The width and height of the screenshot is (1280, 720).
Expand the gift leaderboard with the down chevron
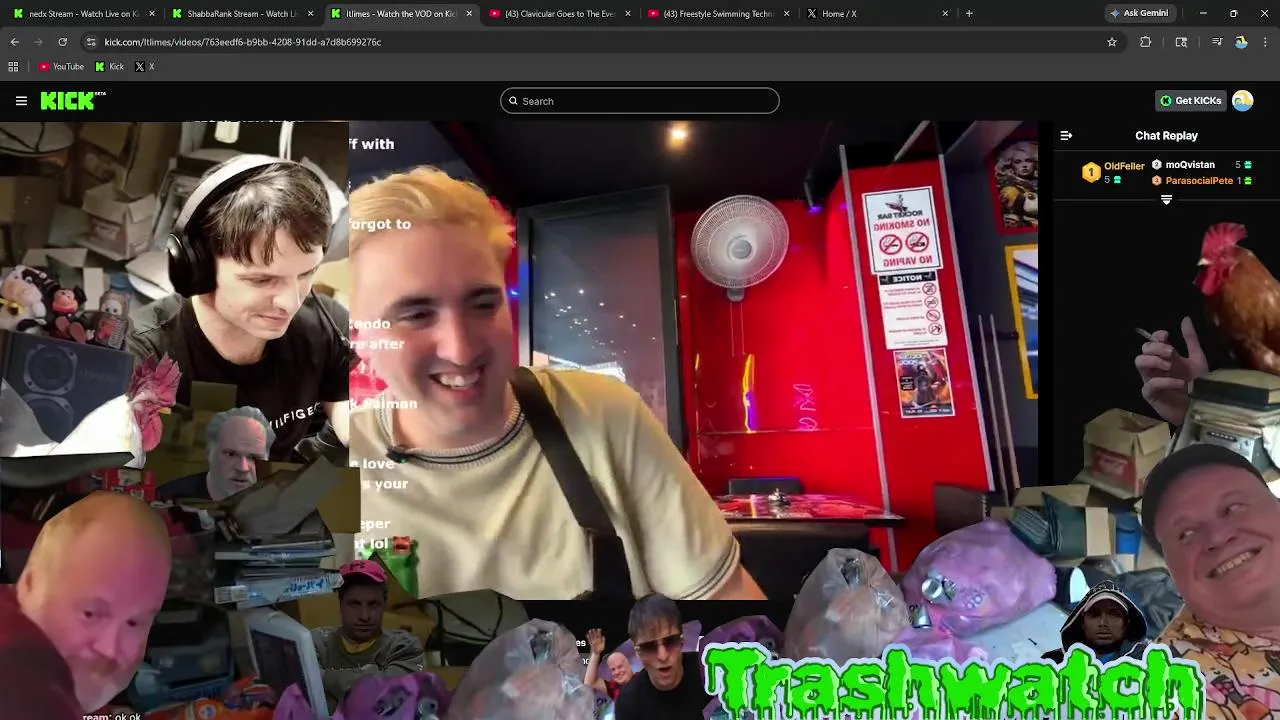coord(1166,200)
